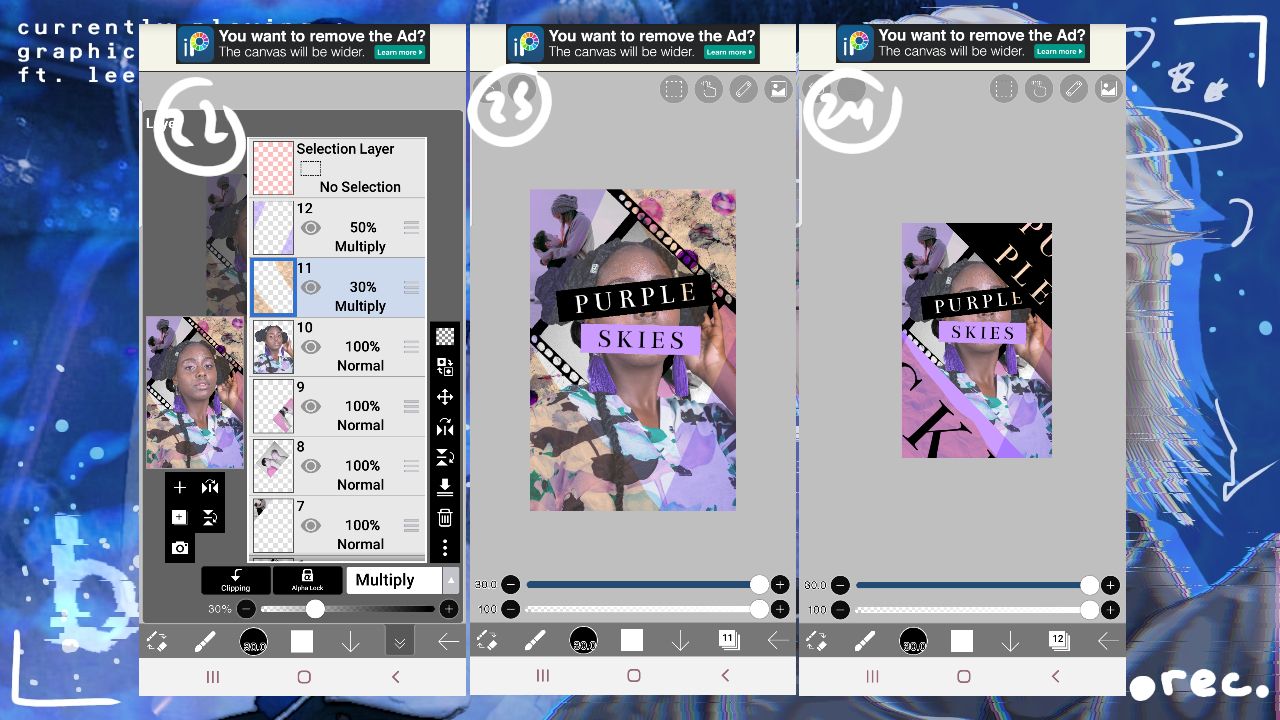Collapse layer panel with double chevron button
This screenshot has height=720, width=1280.
(399, 642)
